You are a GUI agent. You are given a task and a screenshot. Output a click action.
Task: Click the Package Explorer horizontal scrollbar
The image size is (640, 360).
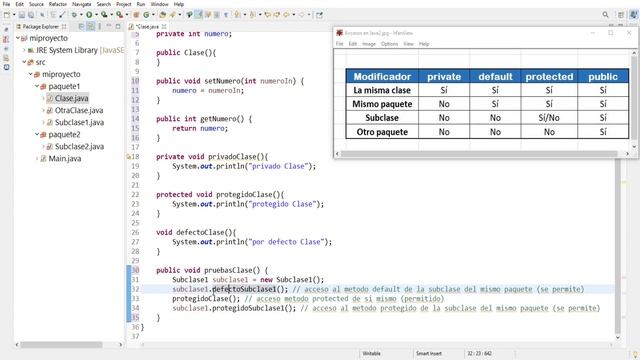[x=61, y=345]
